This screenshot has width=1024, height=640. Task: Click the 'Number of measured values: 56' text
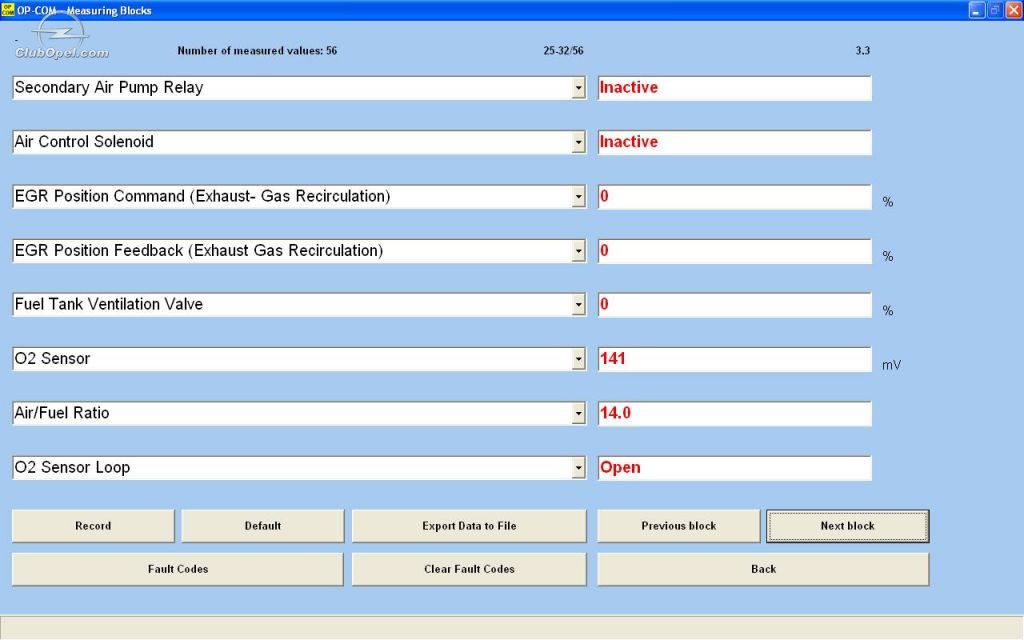coord(257,50)
